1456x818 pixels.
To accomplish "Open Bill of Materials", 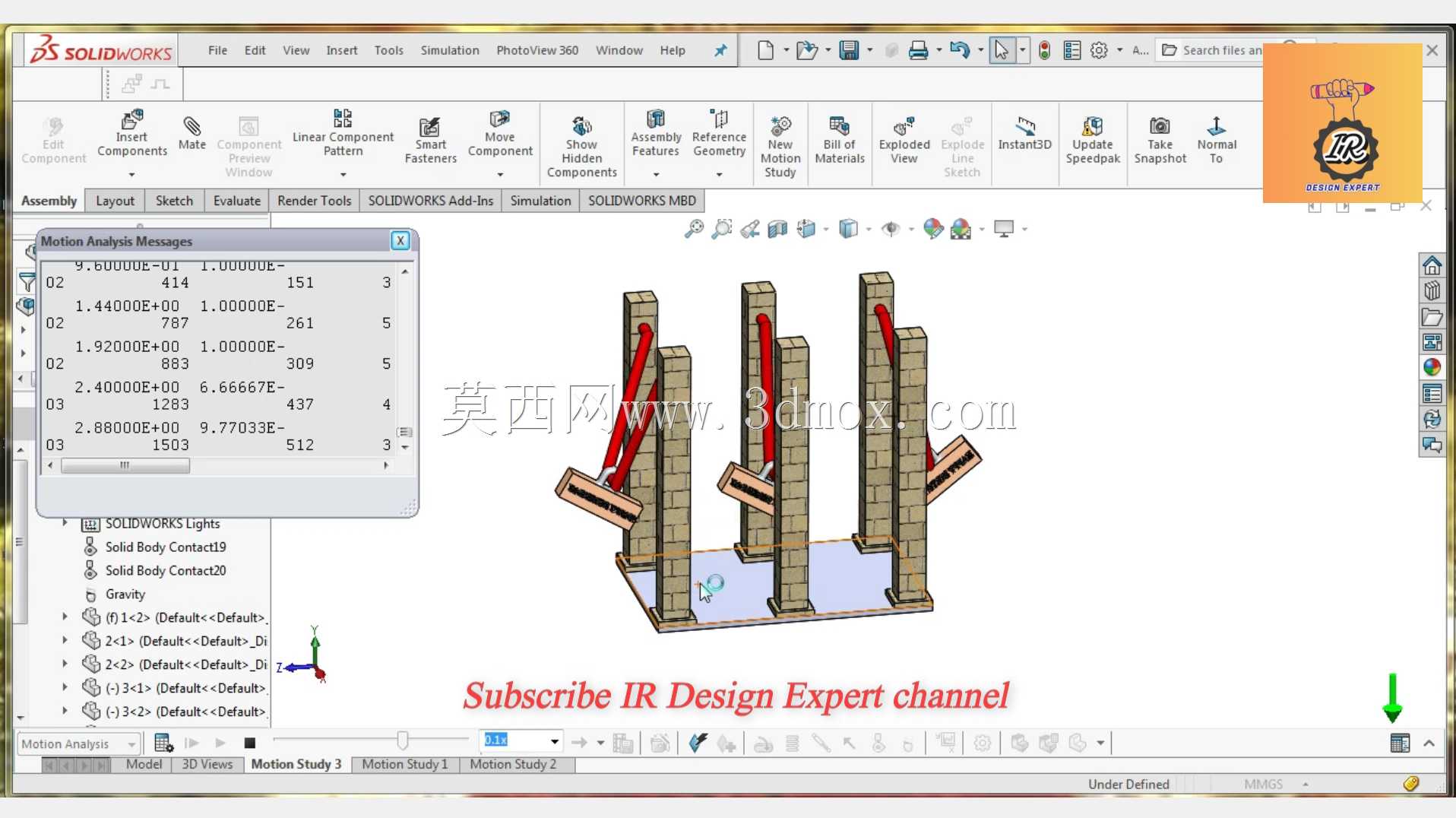I will pos(840,141).
